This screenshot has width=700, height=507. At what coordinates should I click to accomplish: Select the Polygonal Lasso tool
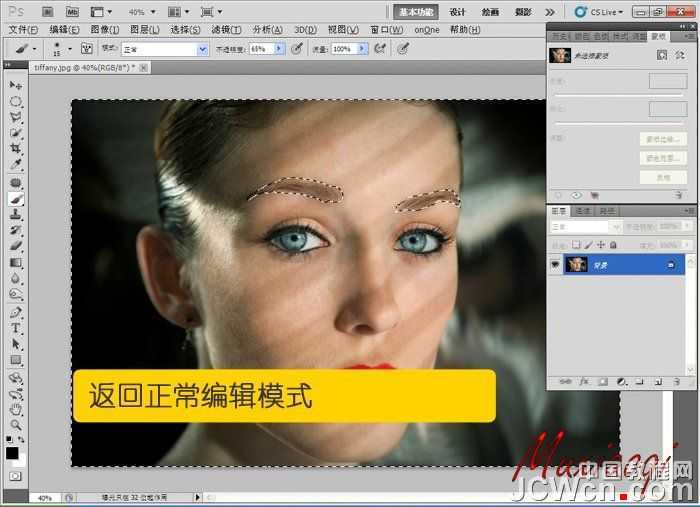click(x=16, y=117)
